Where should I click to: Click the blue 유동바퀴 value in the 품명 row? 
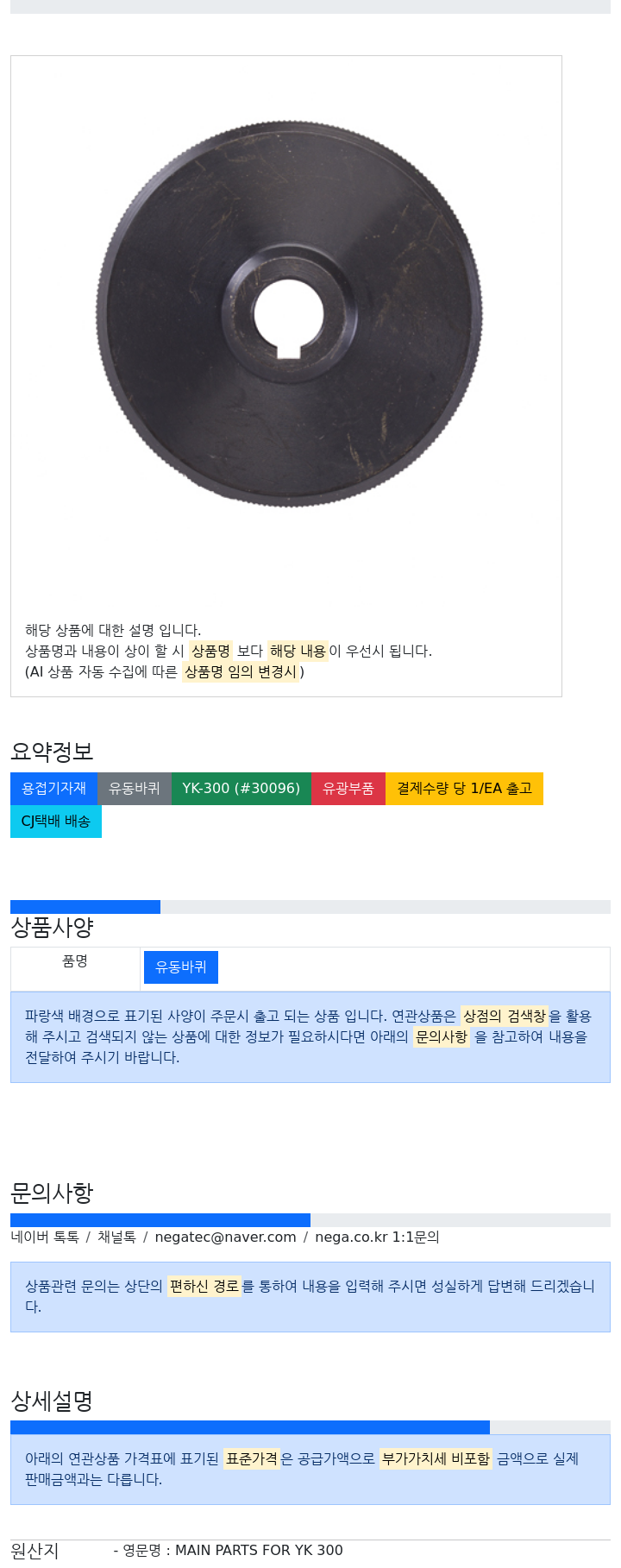pos(180,967)
